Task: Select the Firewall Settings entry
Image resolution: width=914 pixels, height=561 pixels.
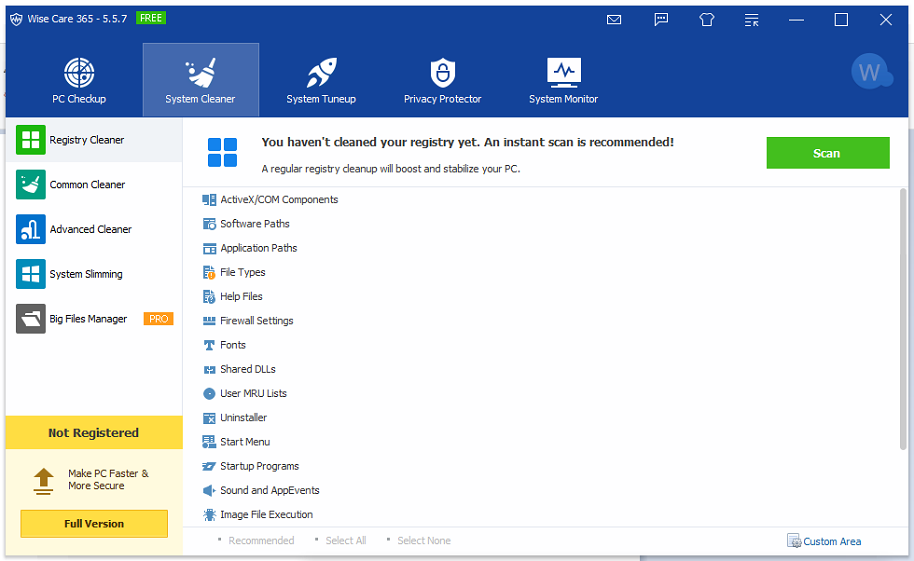Action: 256,321
